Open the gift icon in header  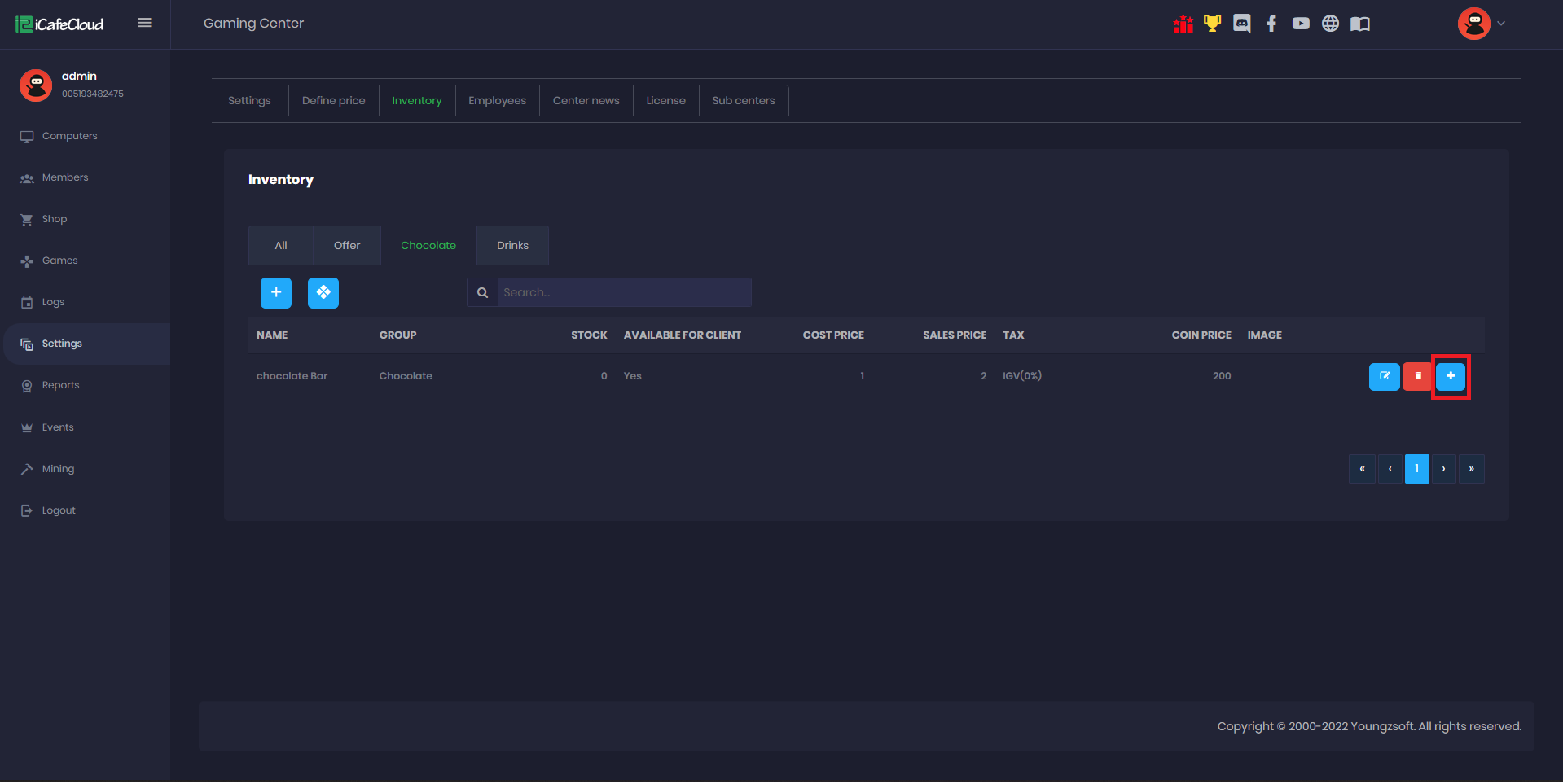[1183, 24]
